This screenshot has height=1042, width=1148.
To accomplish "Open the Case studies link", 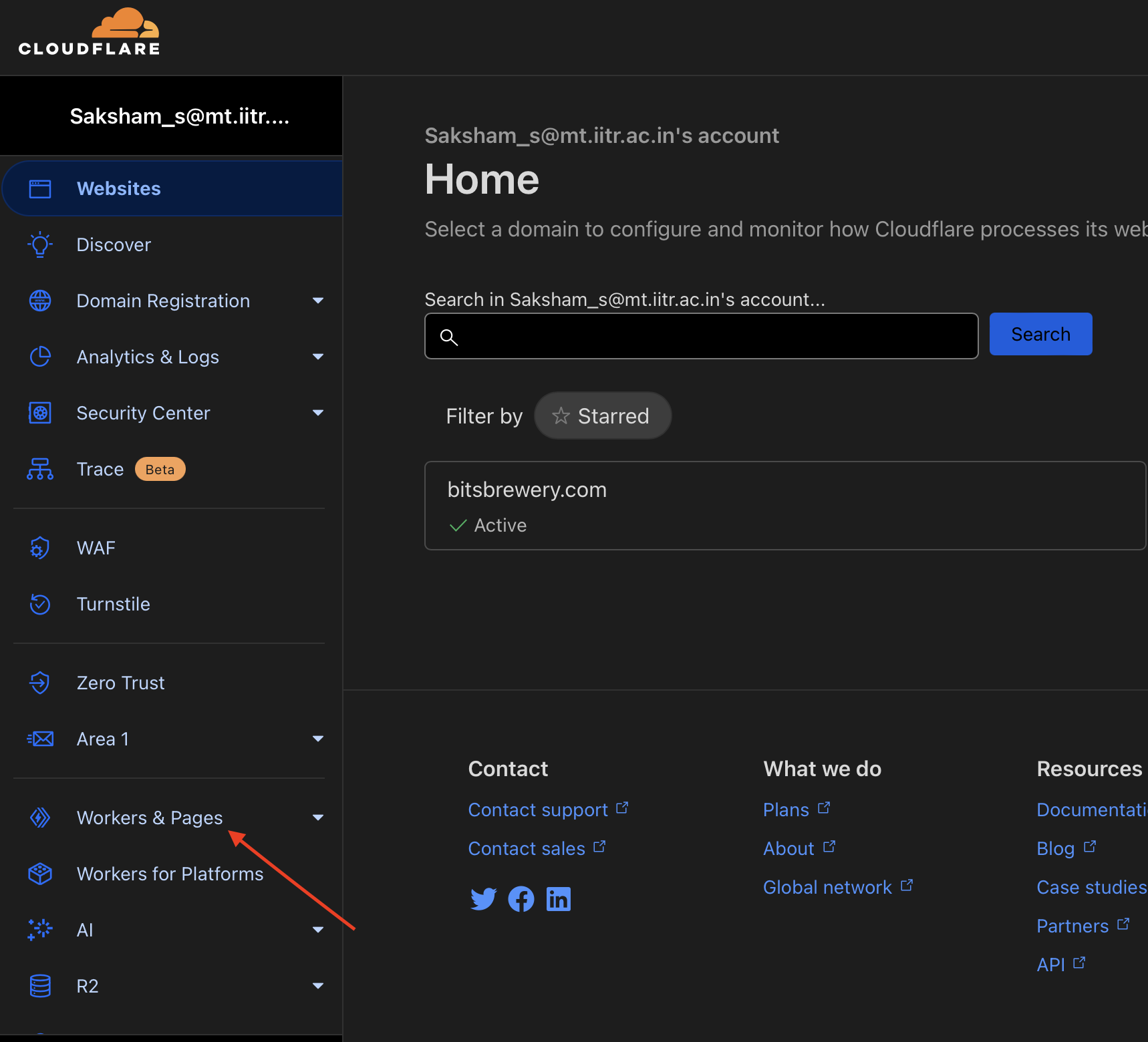I will pos(1092,887).
